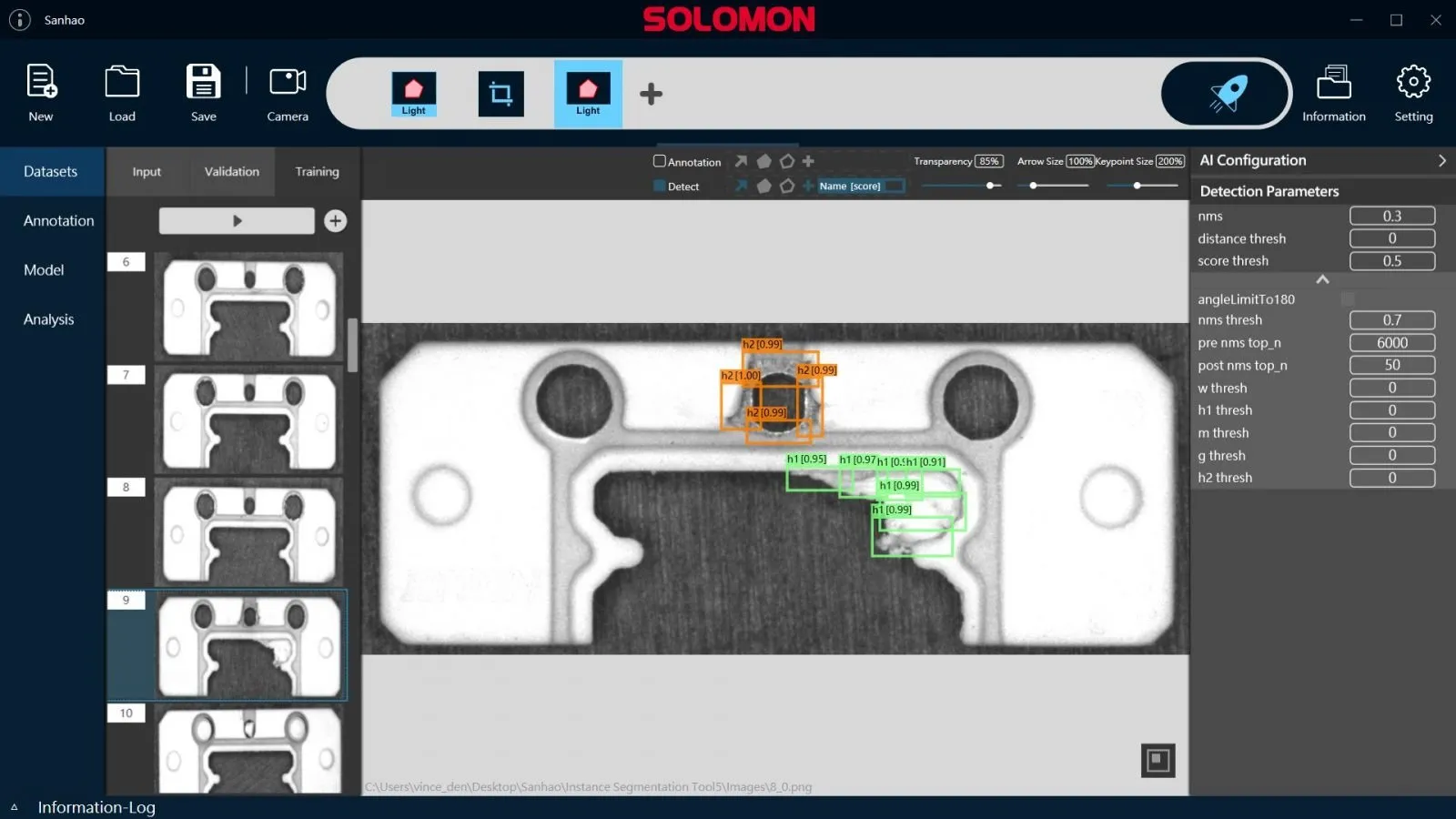Viewport: 1456px width, 819px height.
Task: Enable the Annotation checkbox
Action: 659,161
